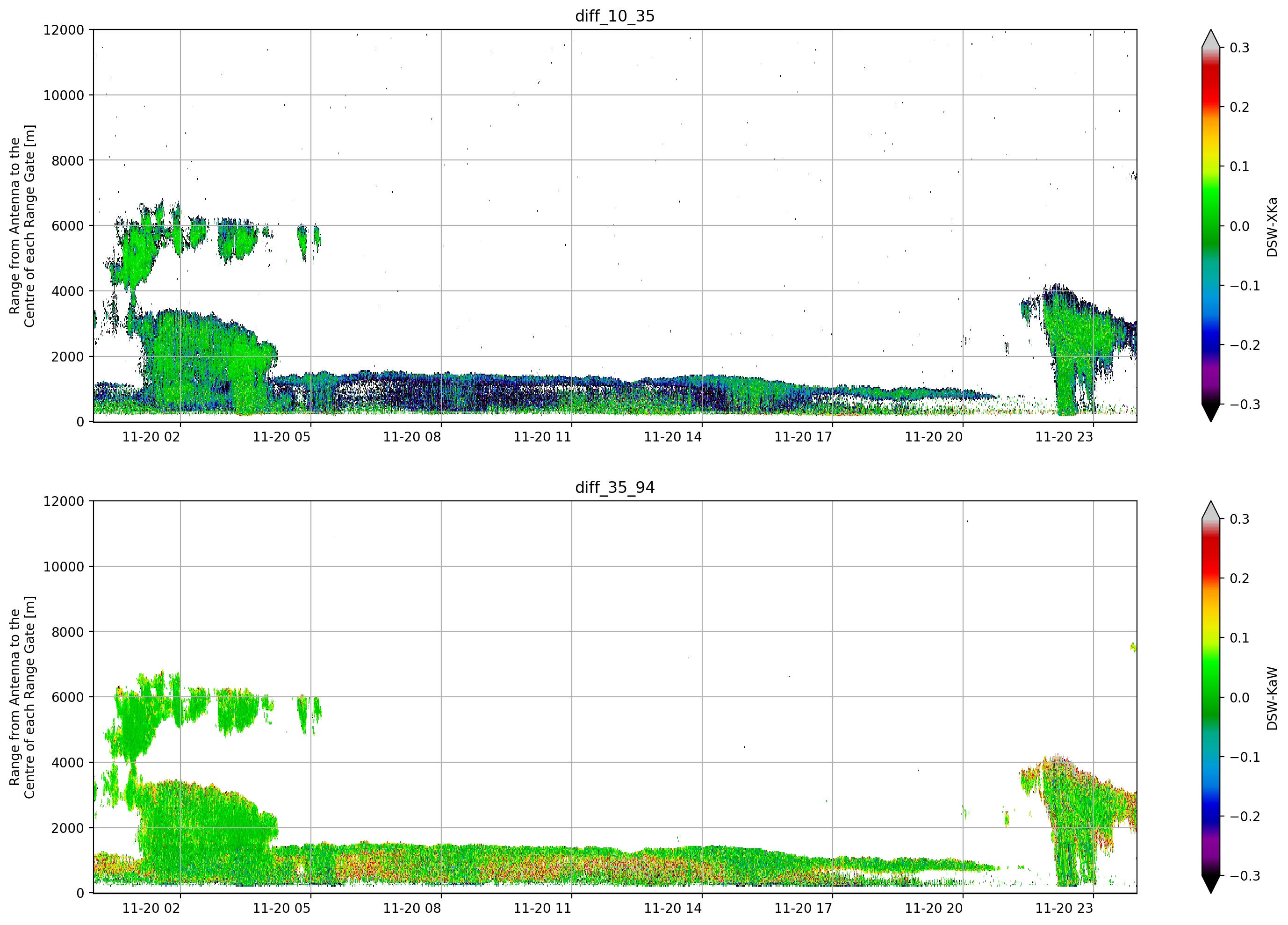Select the DSW-KaW colorbar label
The image size is (1288, 925).
point(1272,698)
